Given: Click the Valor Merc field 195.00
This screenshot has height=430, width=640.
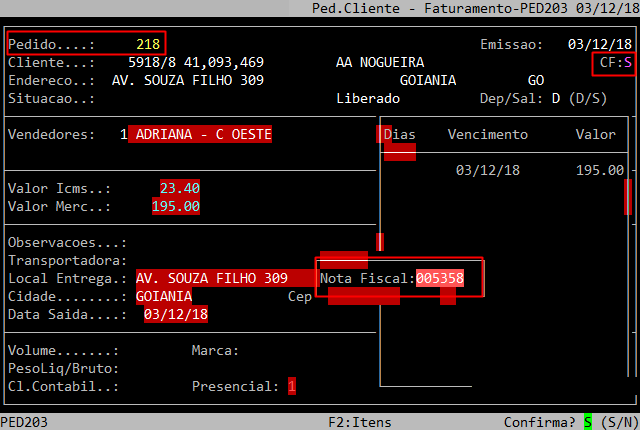Looking at the screenshot, I should 176,207.
